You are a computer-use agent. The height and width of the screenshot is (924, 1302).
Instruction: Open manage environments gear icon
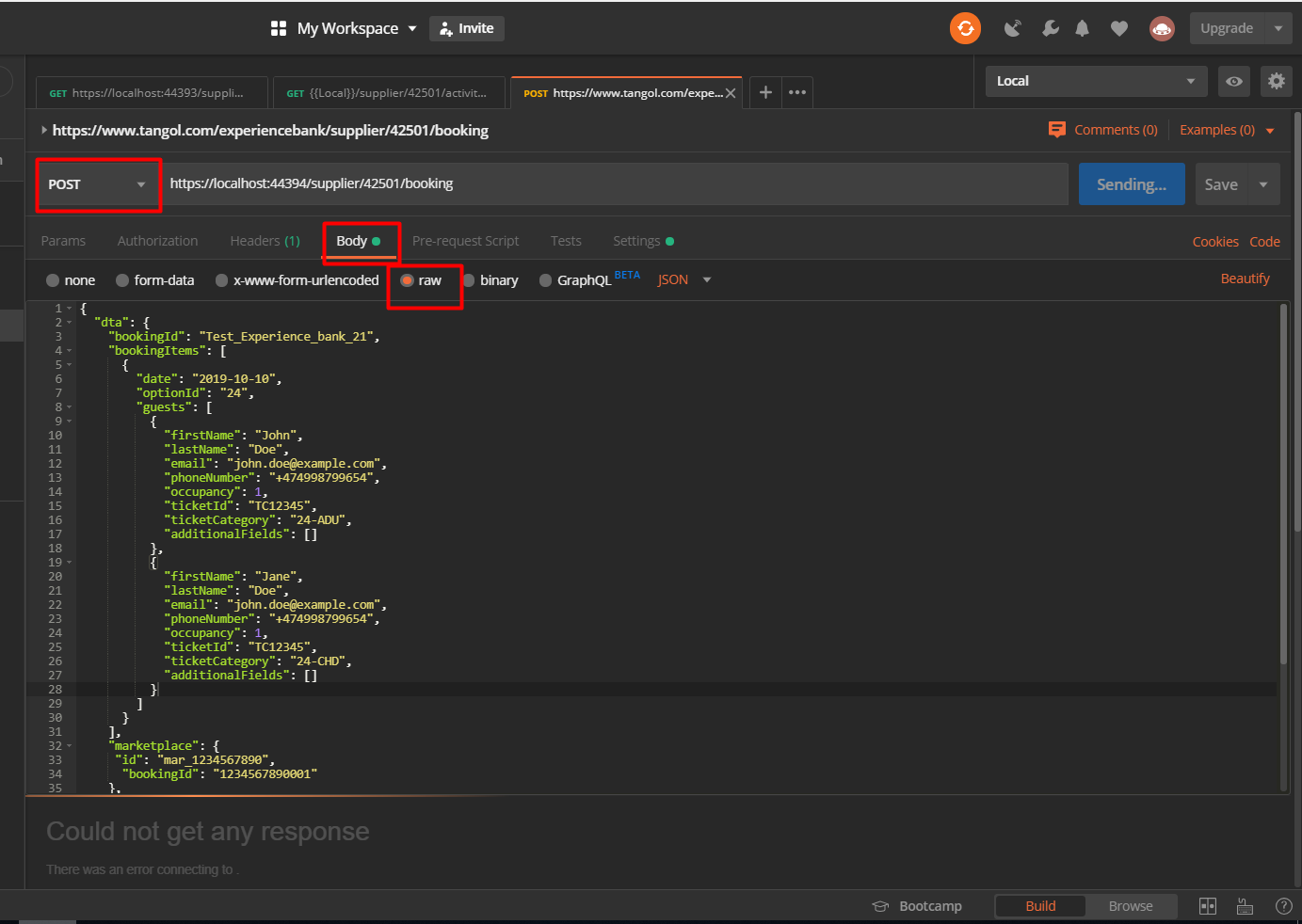1277,82
